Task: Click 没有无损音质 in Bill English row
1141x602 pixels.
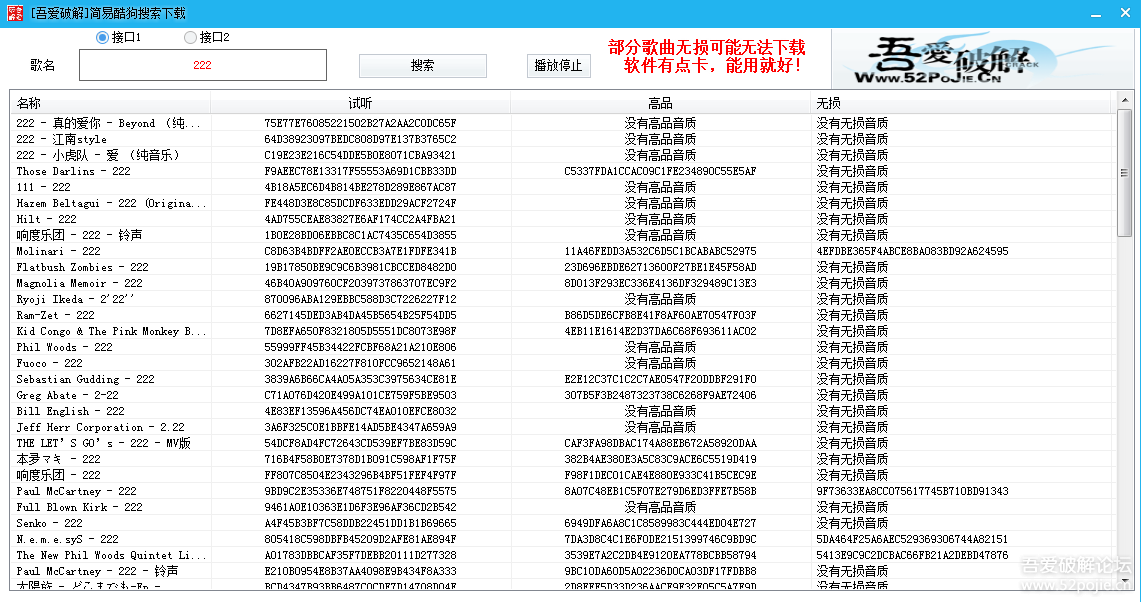Action: pos(852,411)
